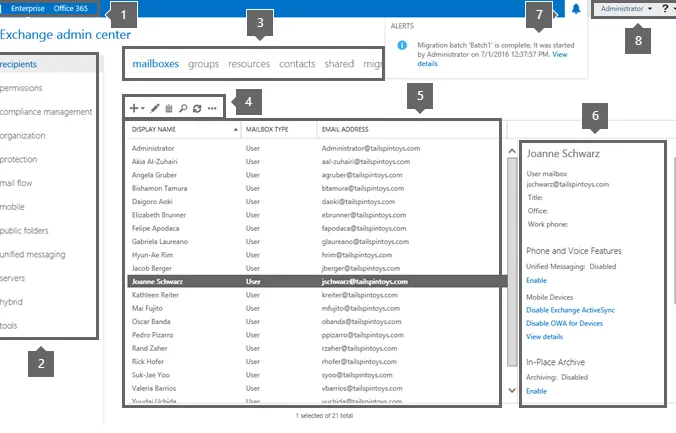Open the Administrator account dropdown
The image size is (676, 433).
[626, 8]
